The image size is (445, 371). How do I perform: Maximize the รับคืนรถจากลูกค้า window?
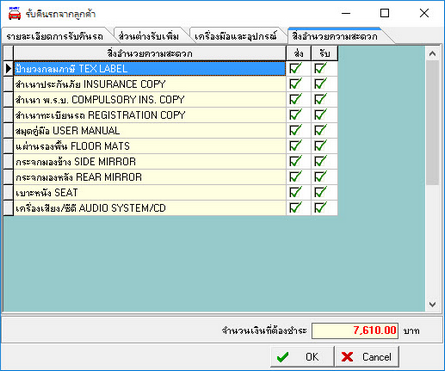385,13
